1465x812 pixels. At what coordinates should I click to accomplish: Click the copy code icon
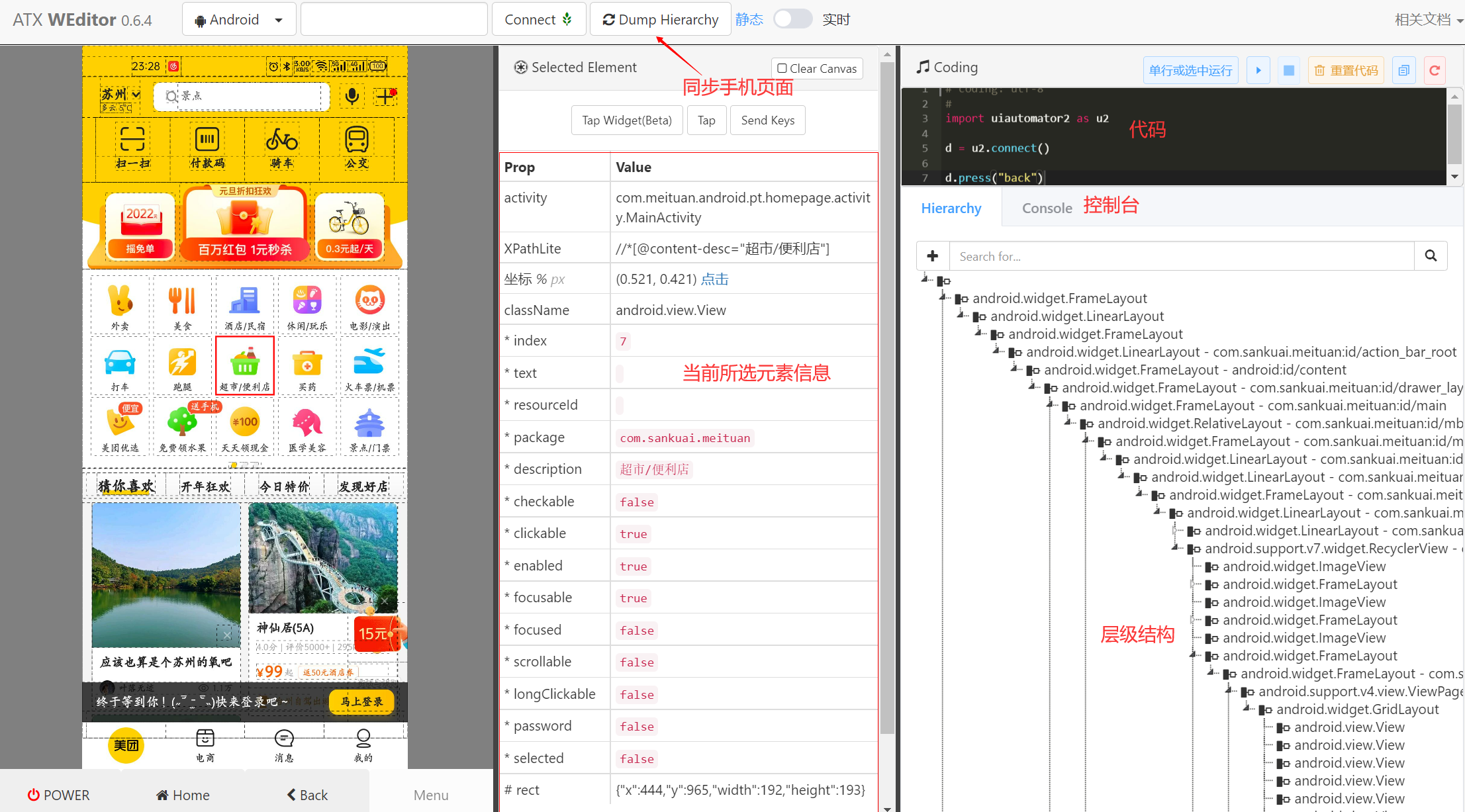(1403, 70)
